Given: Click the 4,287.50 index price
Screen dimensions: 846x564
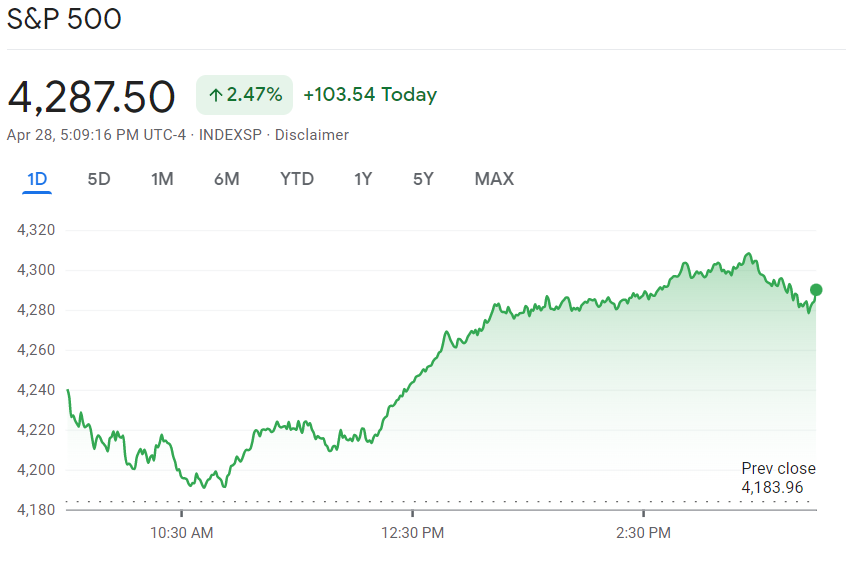Looking at the screenshot, I should [91, 96].
